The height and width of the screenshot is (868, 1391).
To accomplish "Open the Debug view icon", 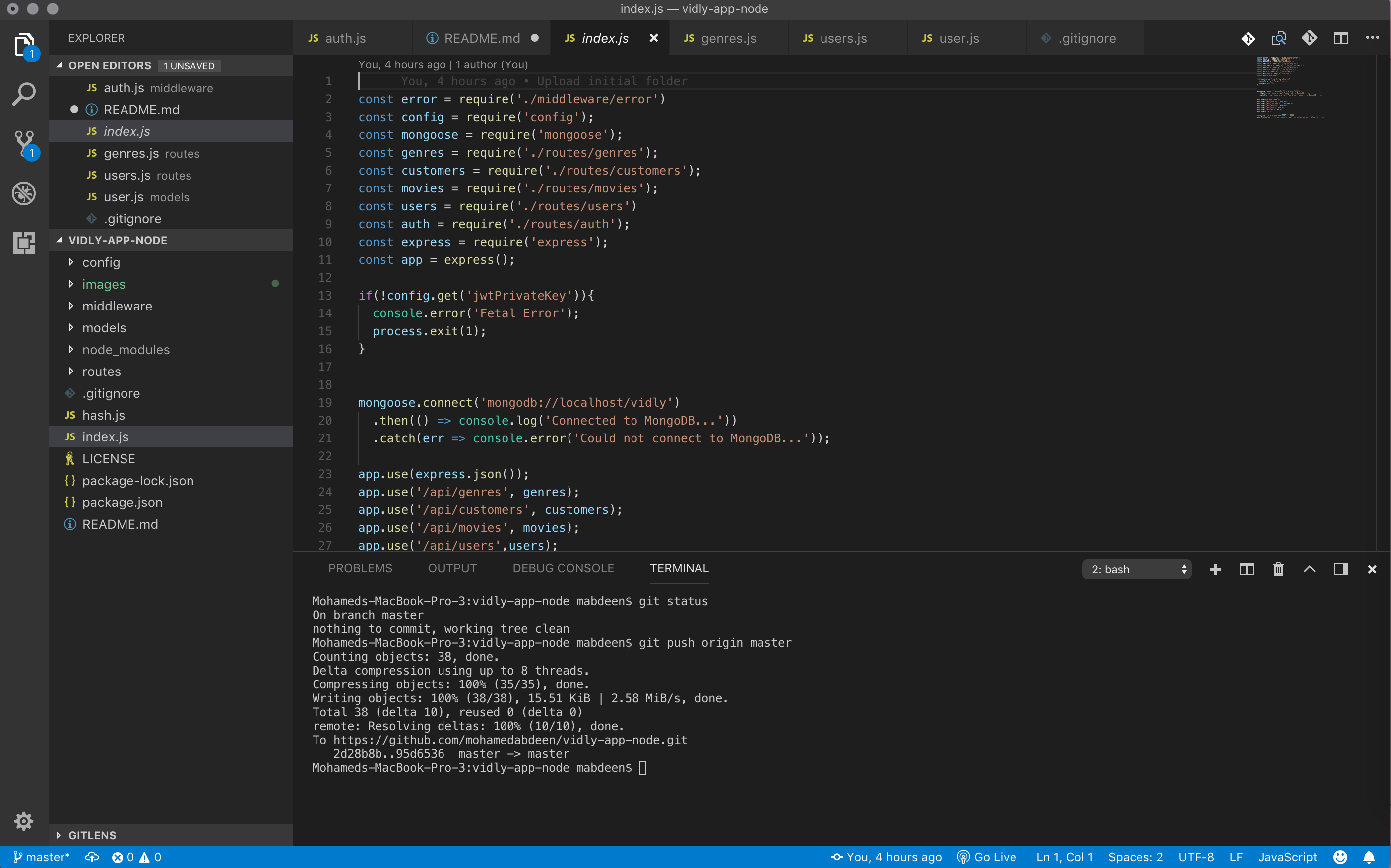I will tap(23, 193).
